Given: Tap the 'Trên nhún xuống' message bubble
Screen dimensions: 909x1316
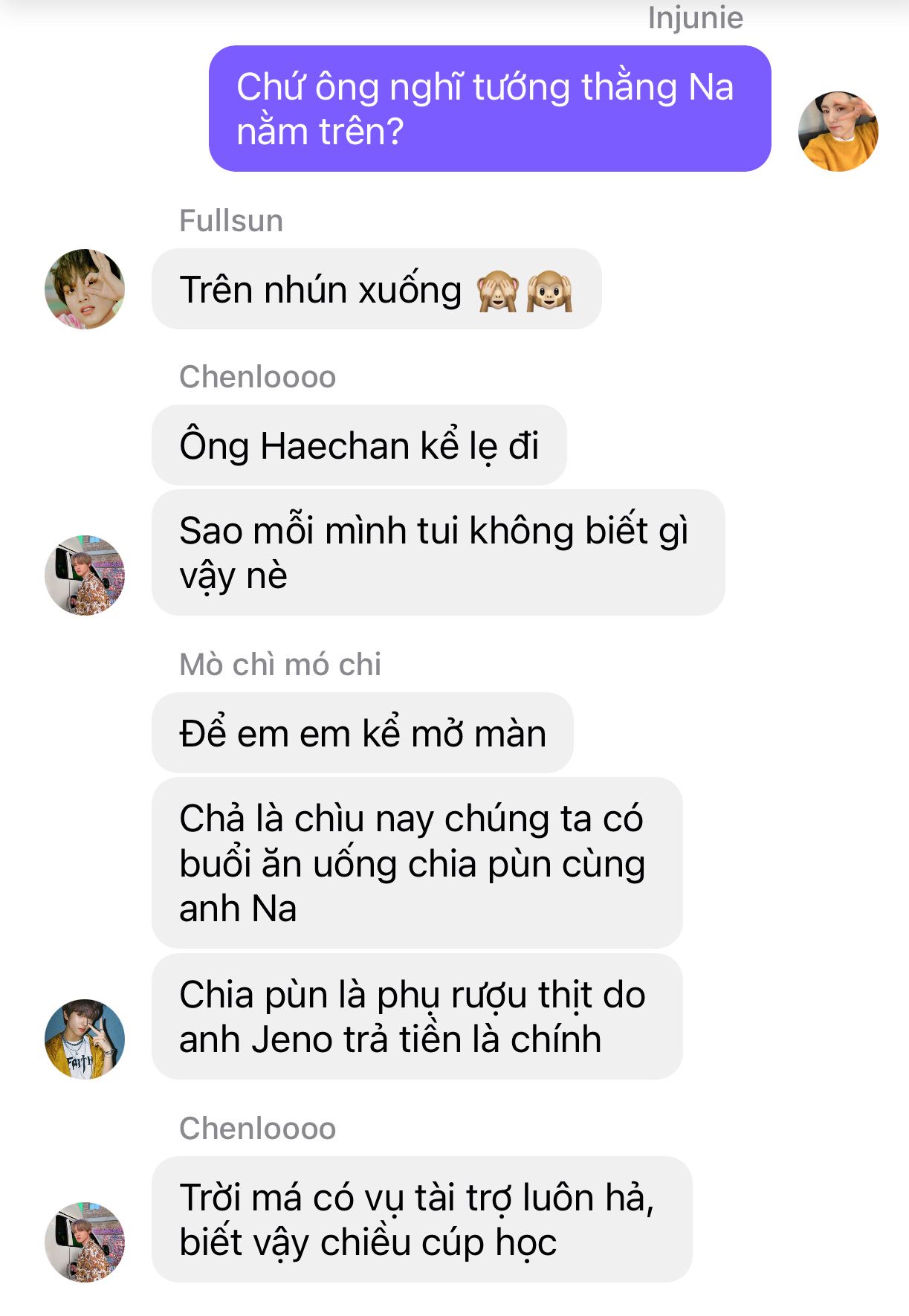Looking at the screenshot, I should [377, 289].
